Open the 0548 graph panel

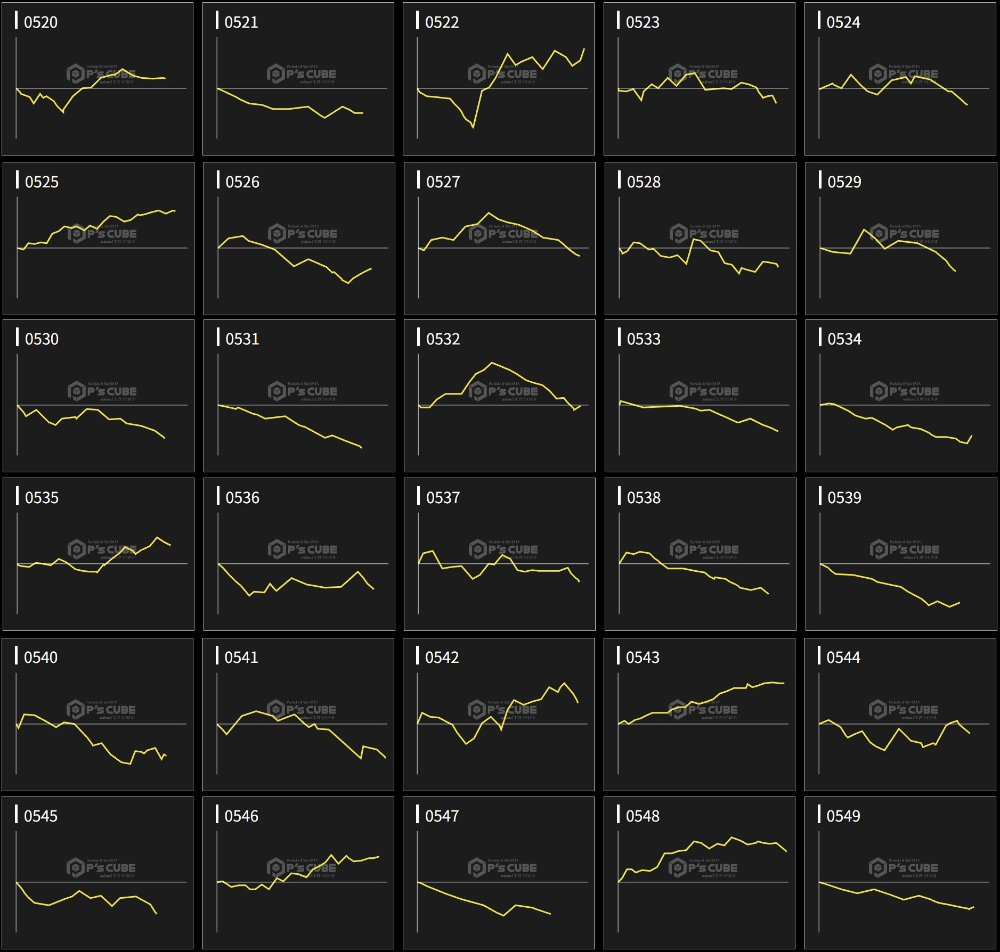click(x=699, y=872)
